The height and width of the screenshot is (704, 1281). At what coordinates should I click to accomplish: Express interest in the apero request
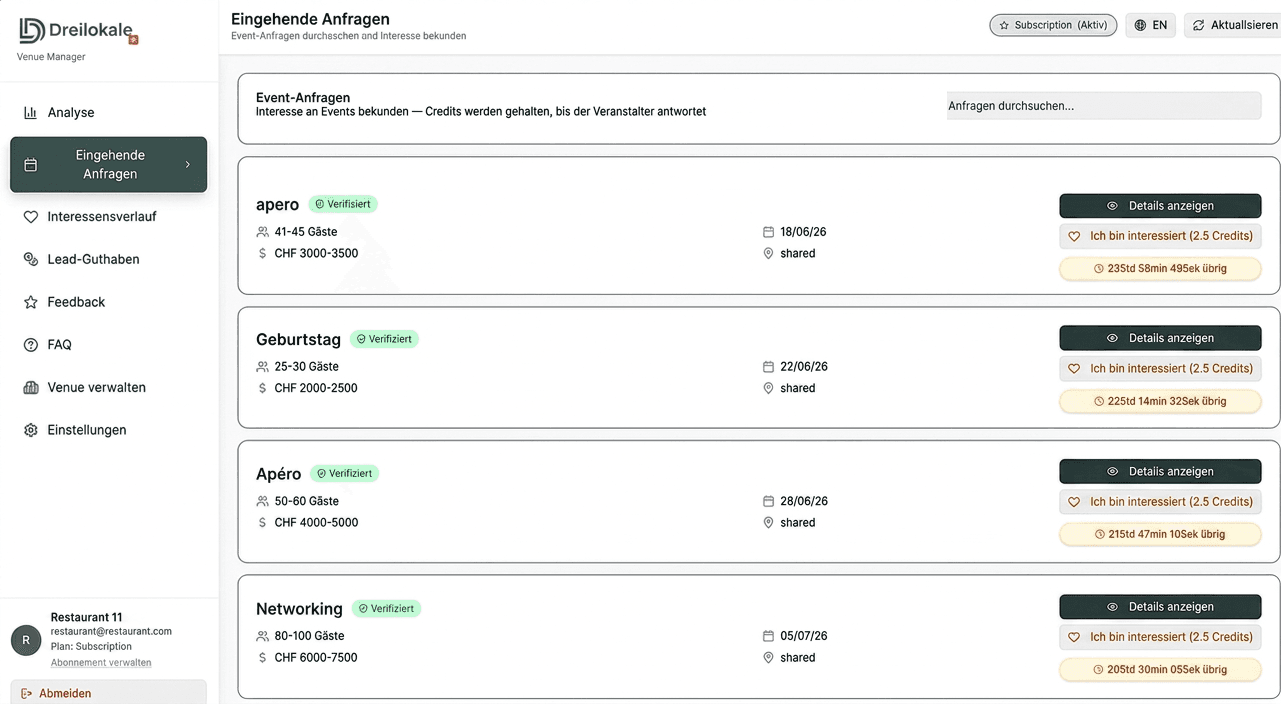coord(1160,237)
